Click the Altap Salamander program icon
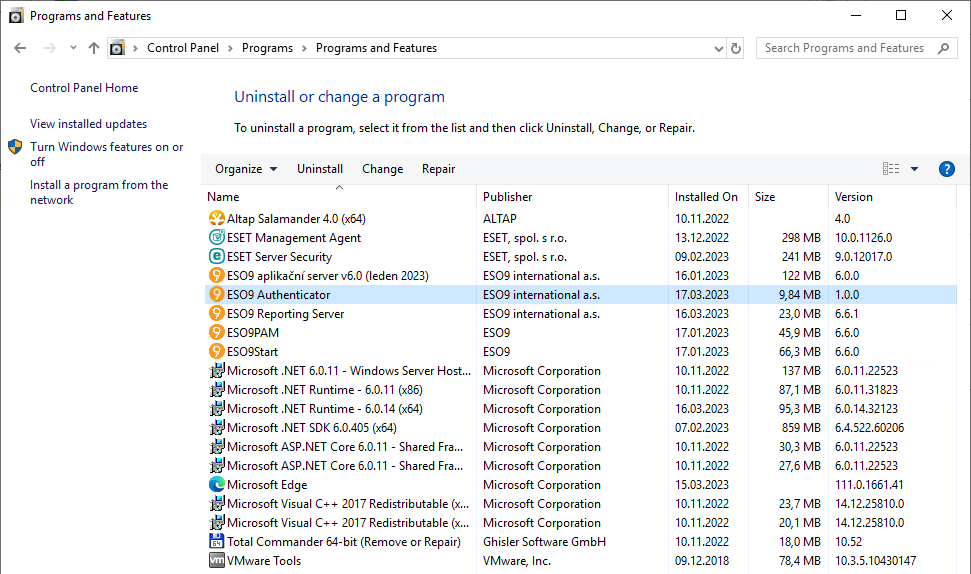 click(216, 219)
